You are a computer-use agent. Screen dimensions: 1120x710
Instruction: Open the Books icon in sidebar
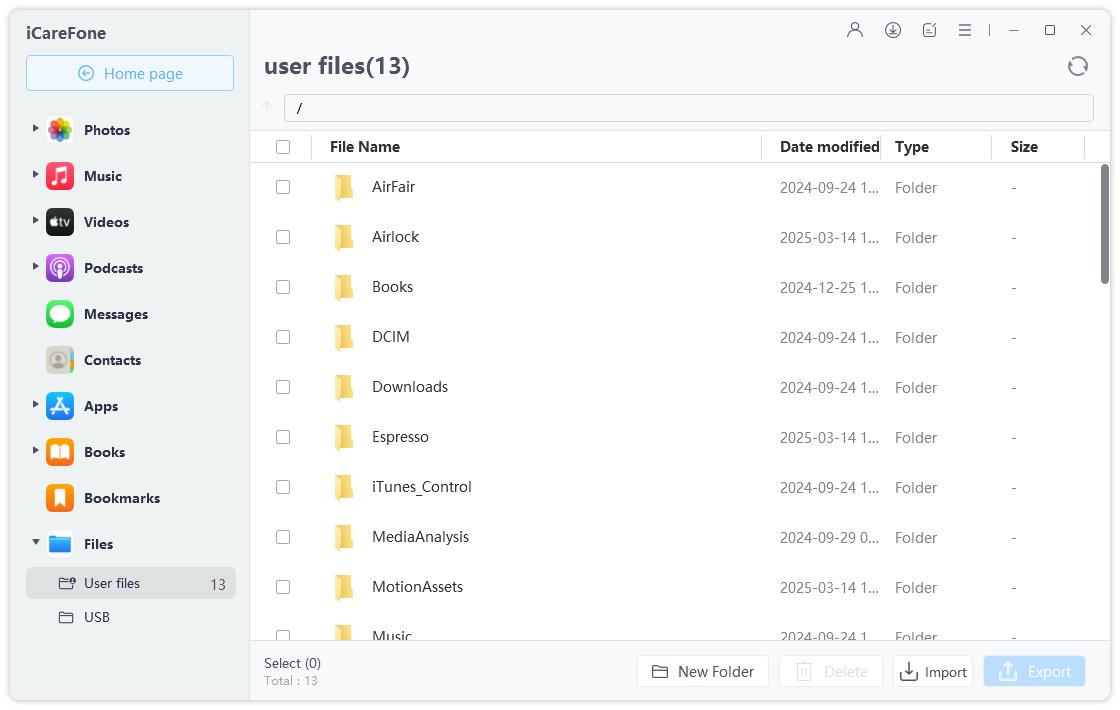point(60,452)
